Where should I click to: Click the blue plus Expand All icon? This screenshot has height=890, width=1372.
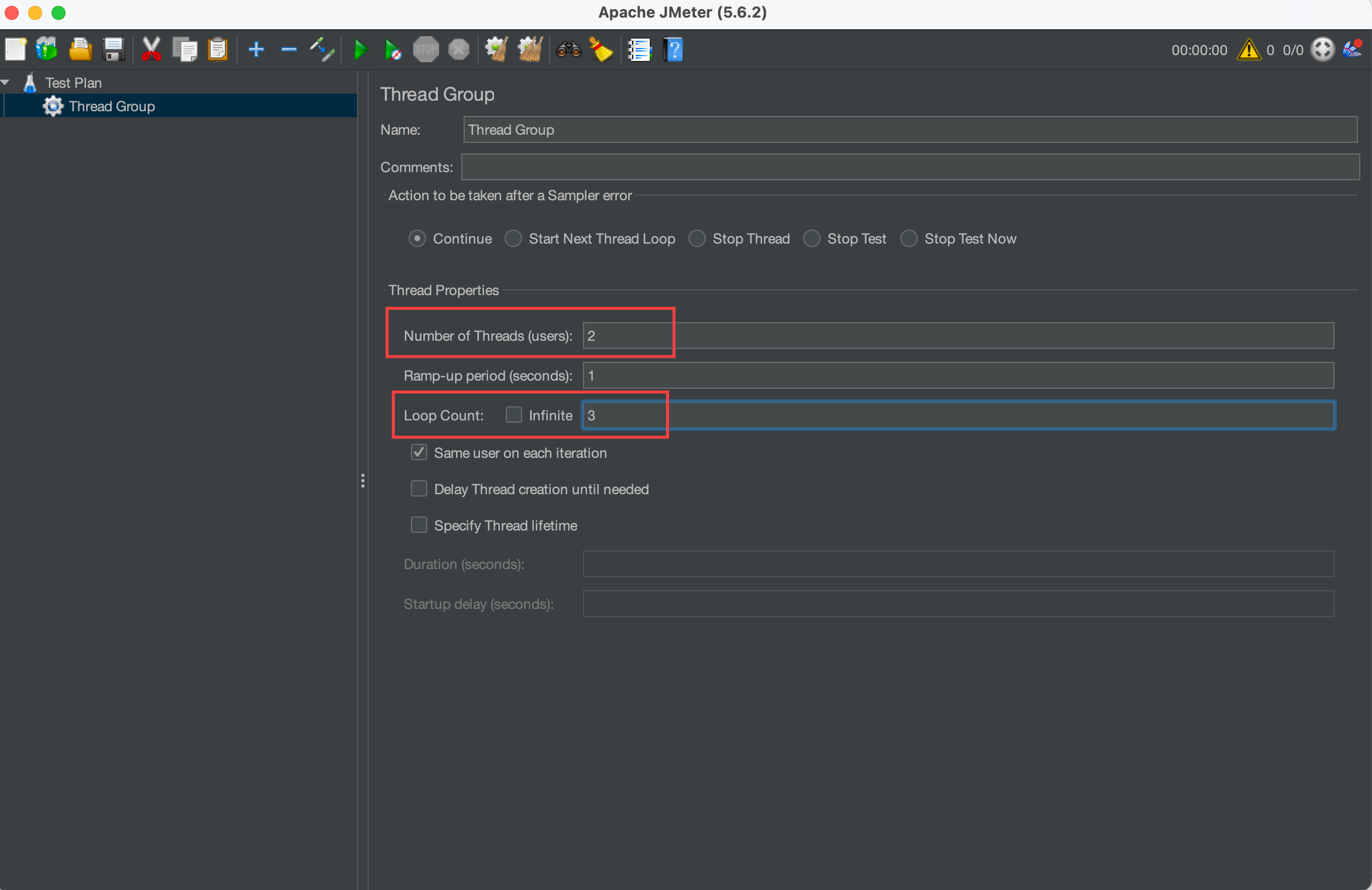(x=256, y=50)
